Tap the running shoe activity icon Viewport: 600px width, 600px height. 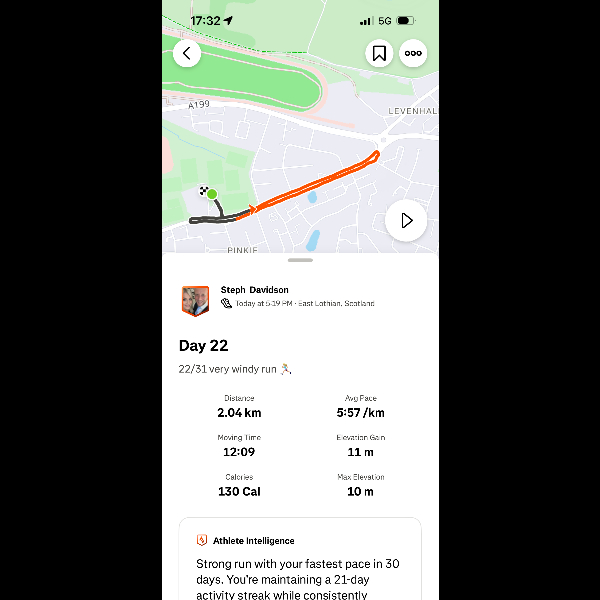pos(226,303)
